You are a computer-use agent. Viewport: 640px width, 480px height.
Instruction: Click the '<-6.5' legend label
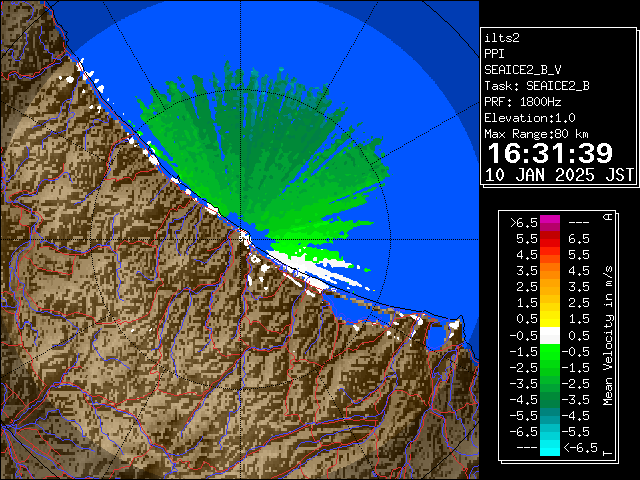[580, 448]
